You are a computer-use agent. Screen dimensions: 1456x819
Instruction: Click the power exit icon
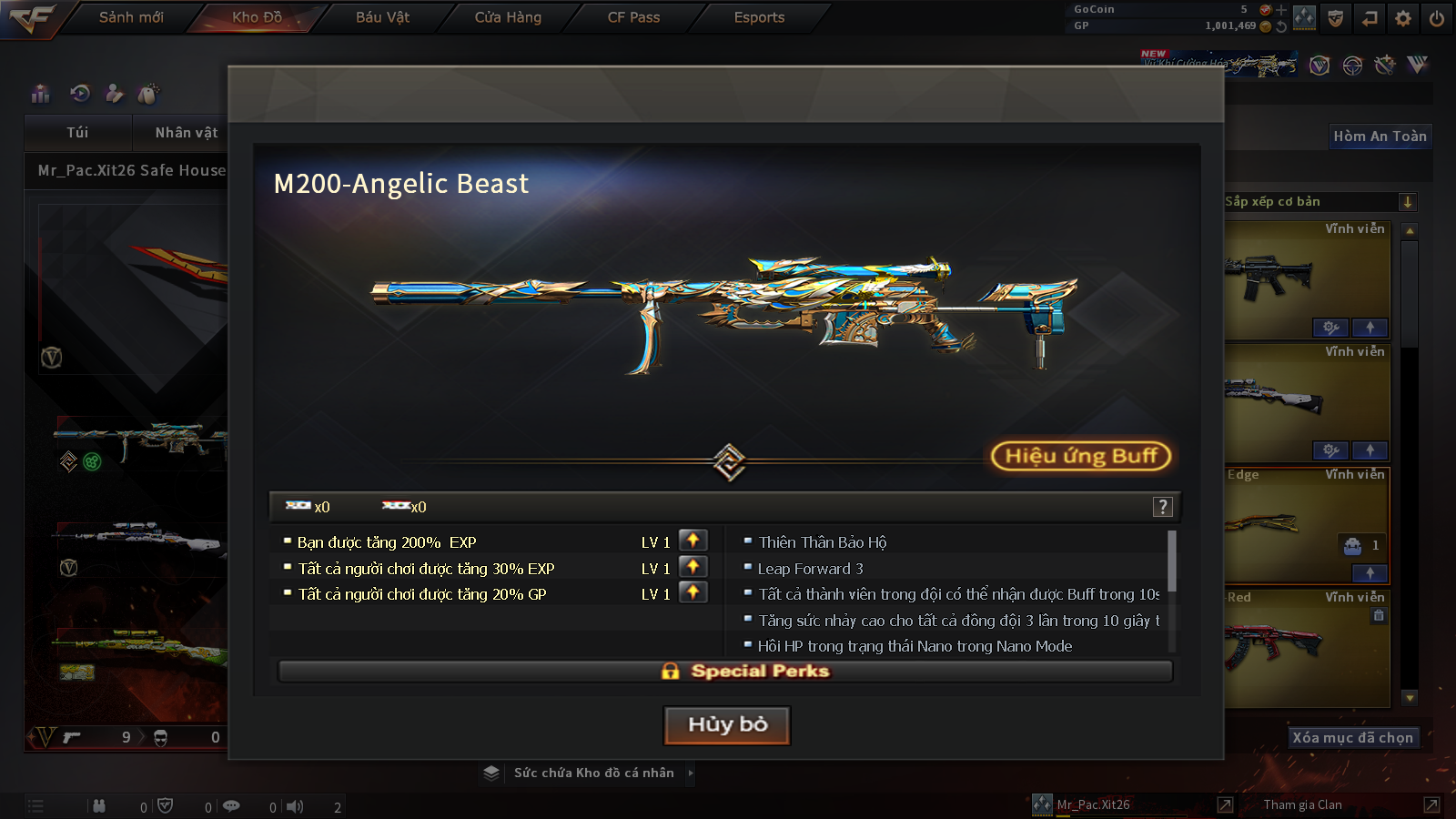pos(1436,17)
